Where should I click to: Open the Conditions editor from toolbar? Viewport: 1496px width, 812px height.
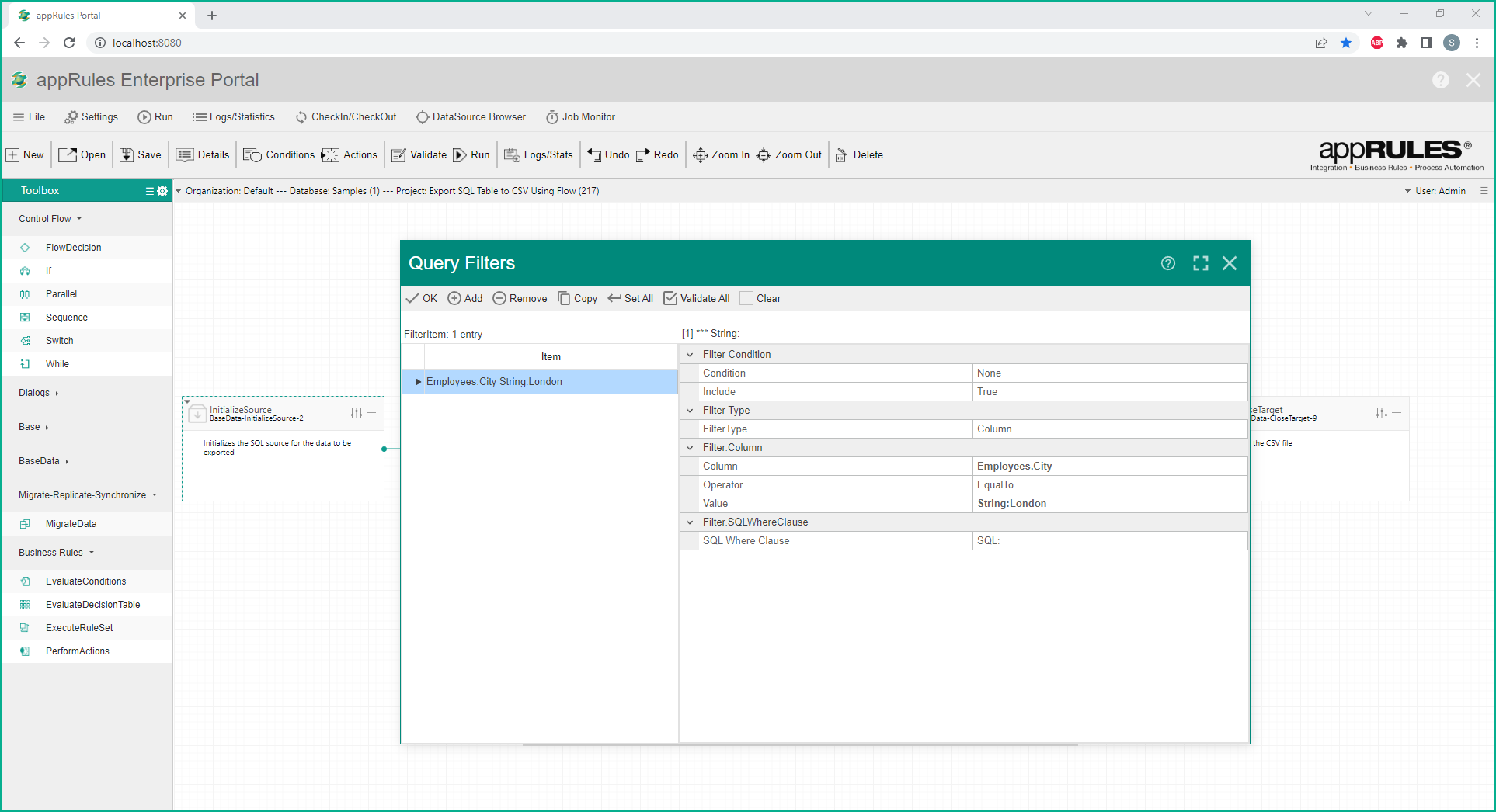point(279,155)
